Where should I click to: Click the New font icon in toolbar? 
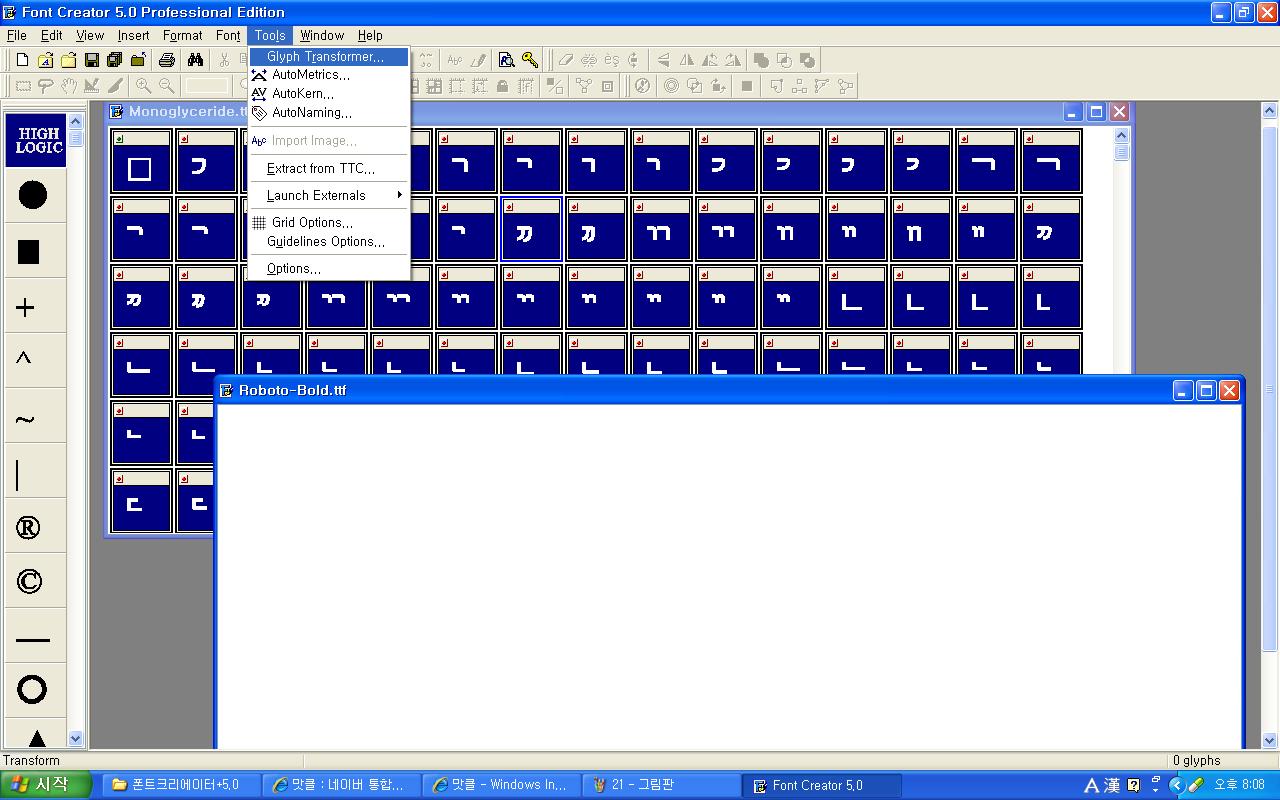coord(22,60)
